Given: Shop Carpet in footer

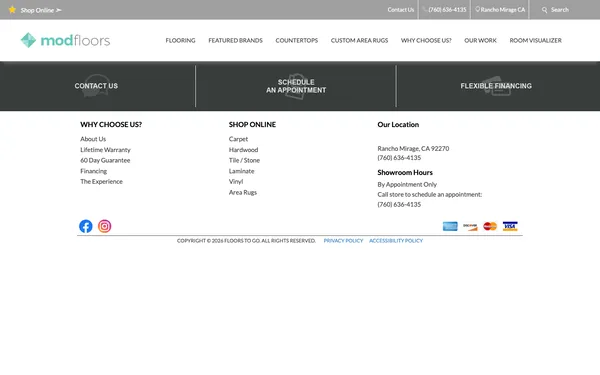Looking at the screenshot, I should 238,139.
